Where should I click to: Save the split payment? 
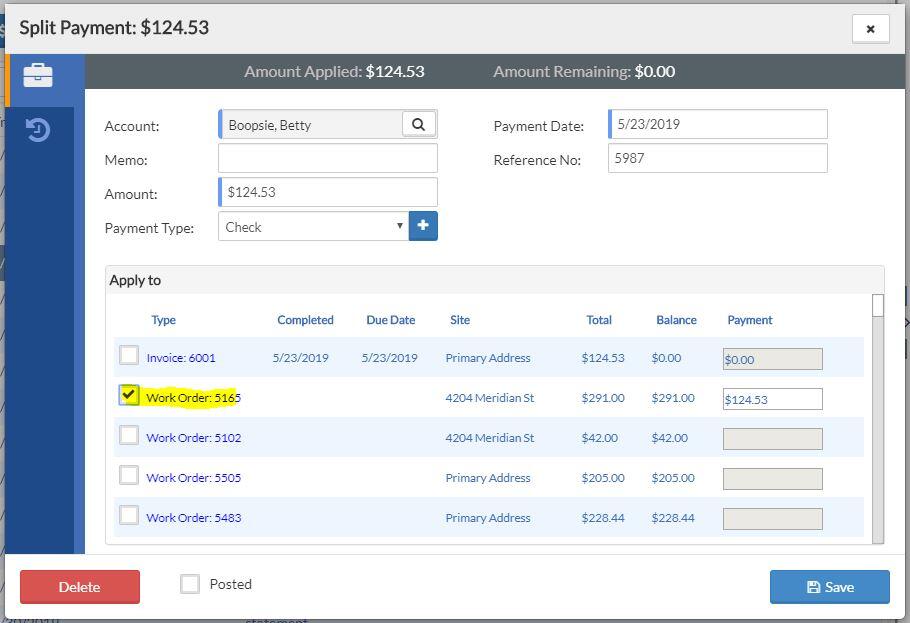click(x=829, y=587)
